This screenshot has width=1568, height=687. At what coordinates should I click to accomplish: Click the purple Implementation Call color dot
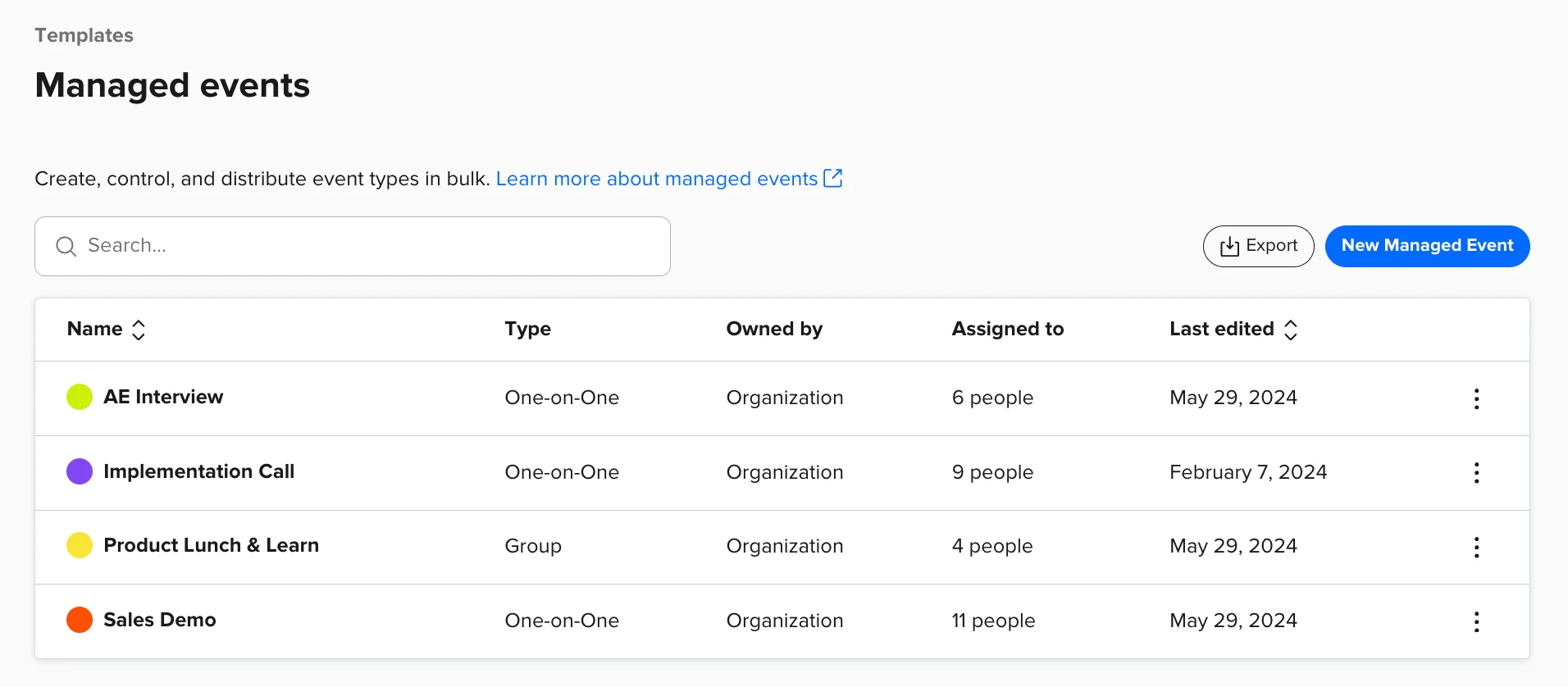tap(80, 471)
